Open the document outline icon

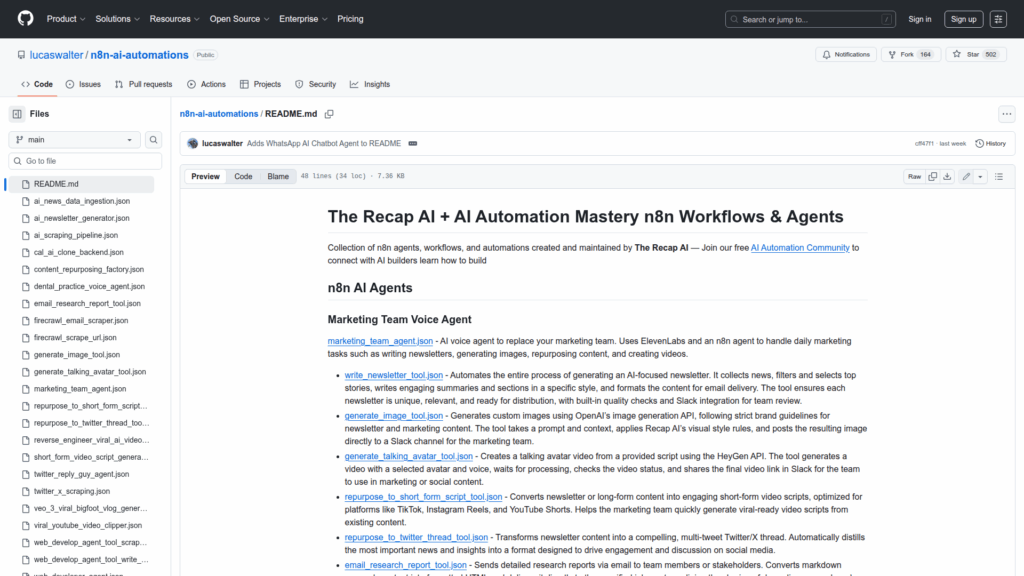click(x=998, y=177)
